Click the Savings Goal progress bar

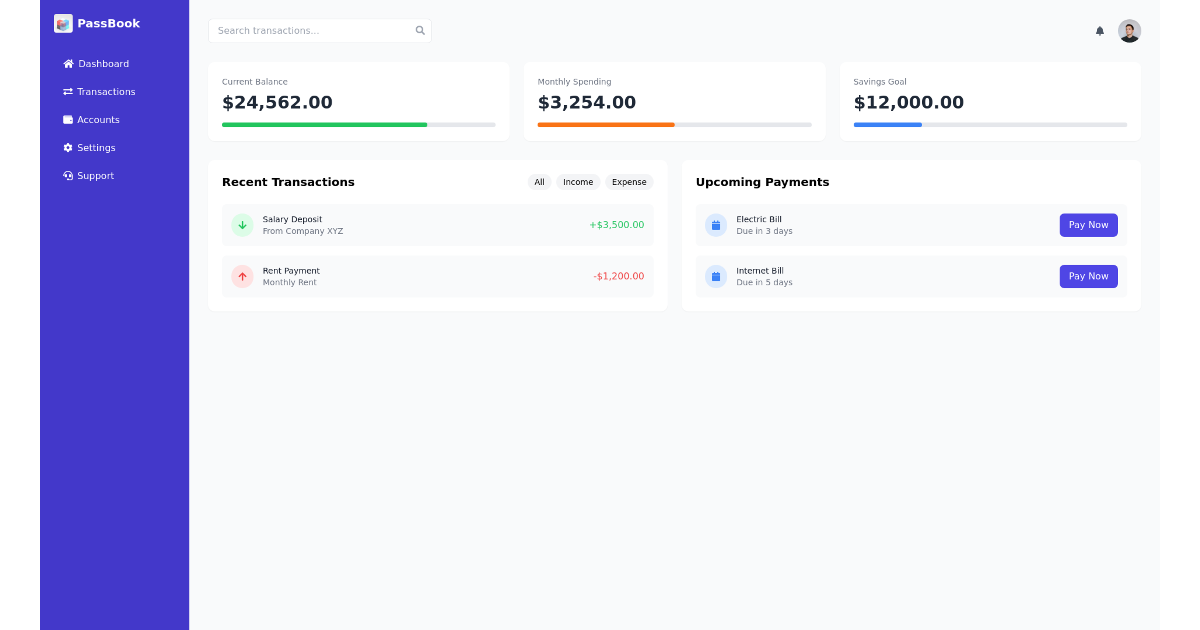click(990, 124)
